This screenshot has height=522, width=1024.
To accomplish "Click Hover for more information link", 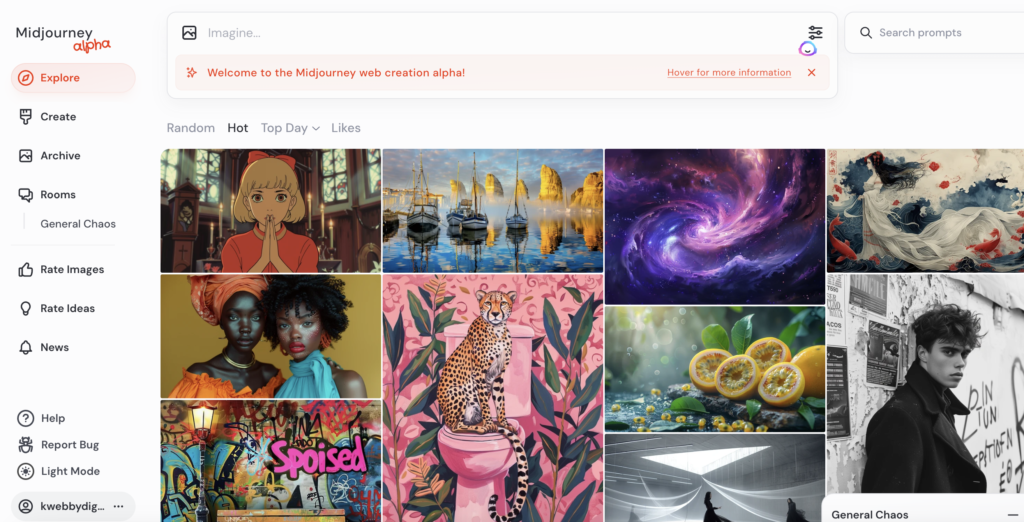I will click(729, 73).
